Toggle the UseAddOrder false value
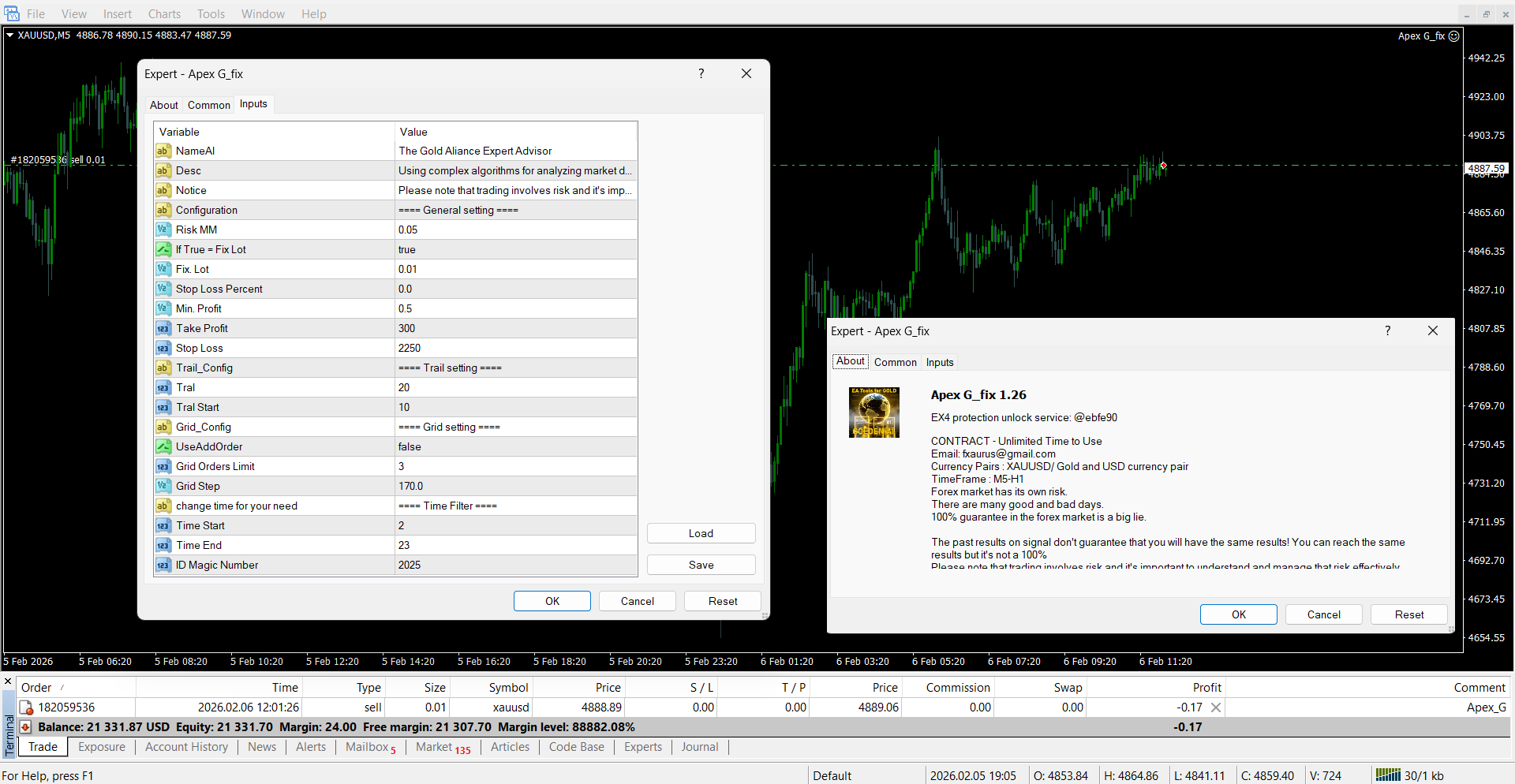The image size is (1515, 784). click(x=515, y=446)
